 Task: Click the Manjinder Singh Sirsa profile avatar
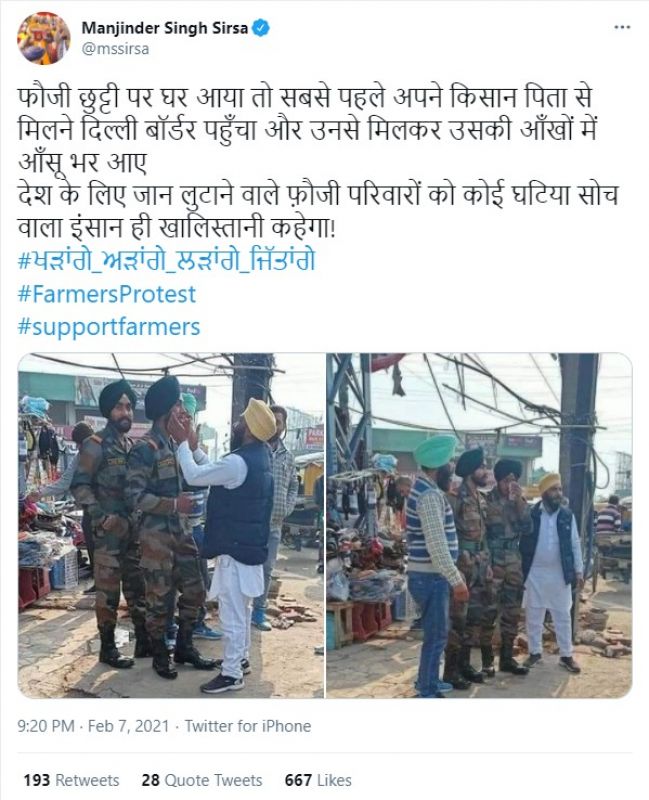coord(43,38)
